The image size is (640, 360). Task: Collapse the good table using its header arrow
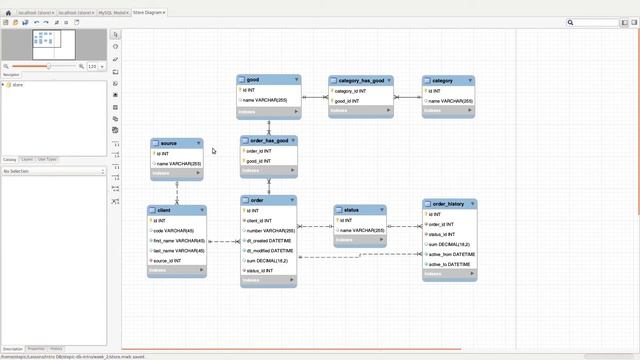coord(297,80)
